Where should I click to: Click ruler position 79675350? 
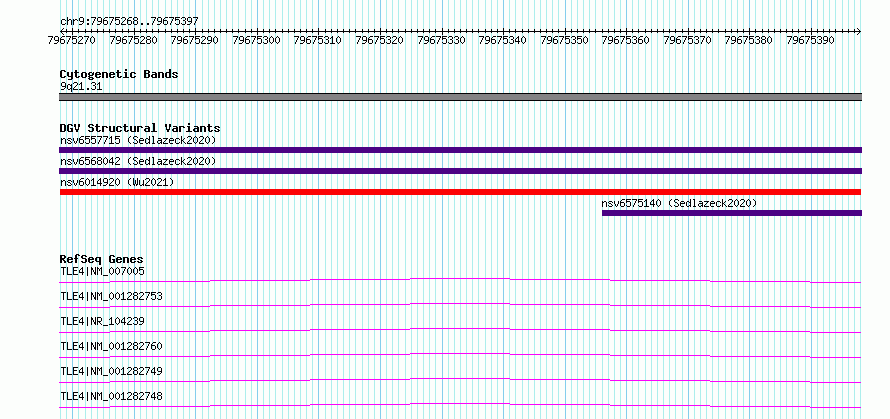click(564, 40)
